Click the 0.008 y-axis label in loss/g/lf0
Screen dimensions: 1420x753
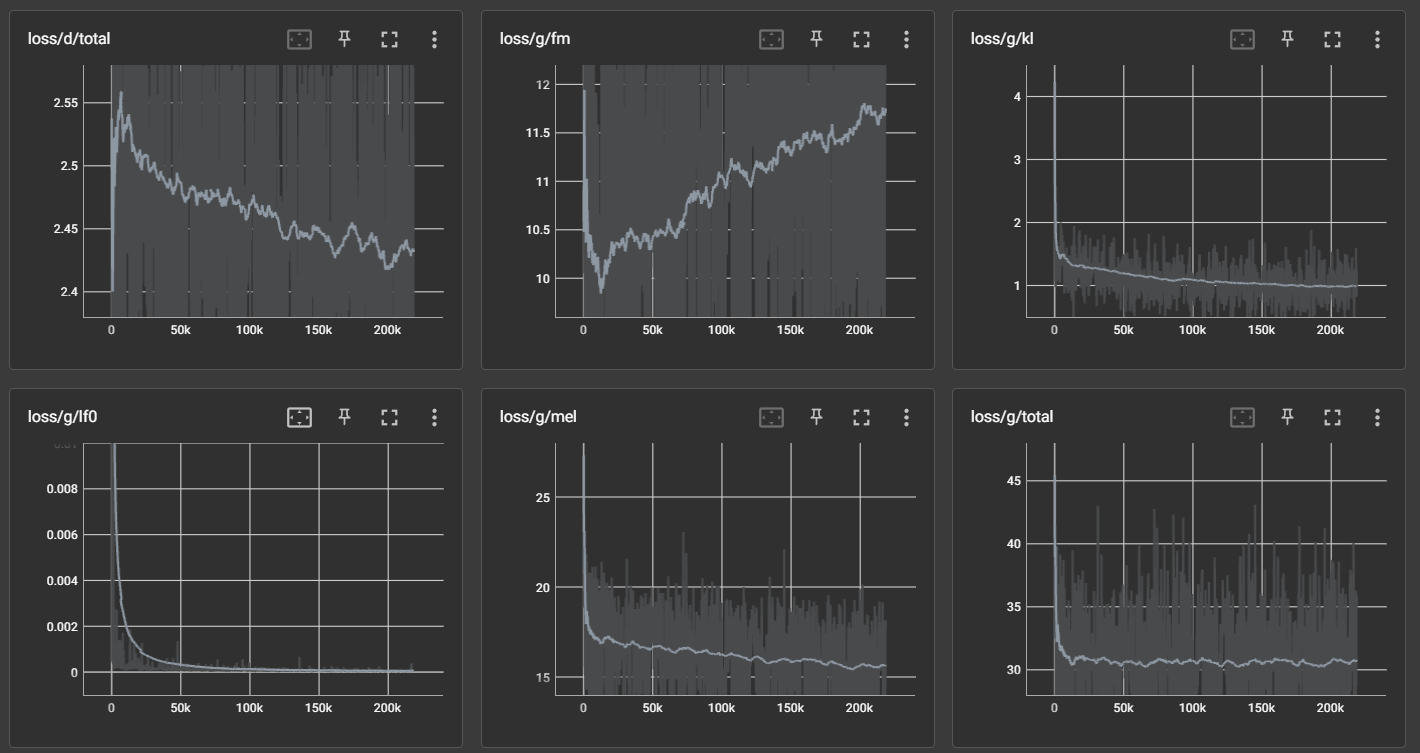point(61,489)
